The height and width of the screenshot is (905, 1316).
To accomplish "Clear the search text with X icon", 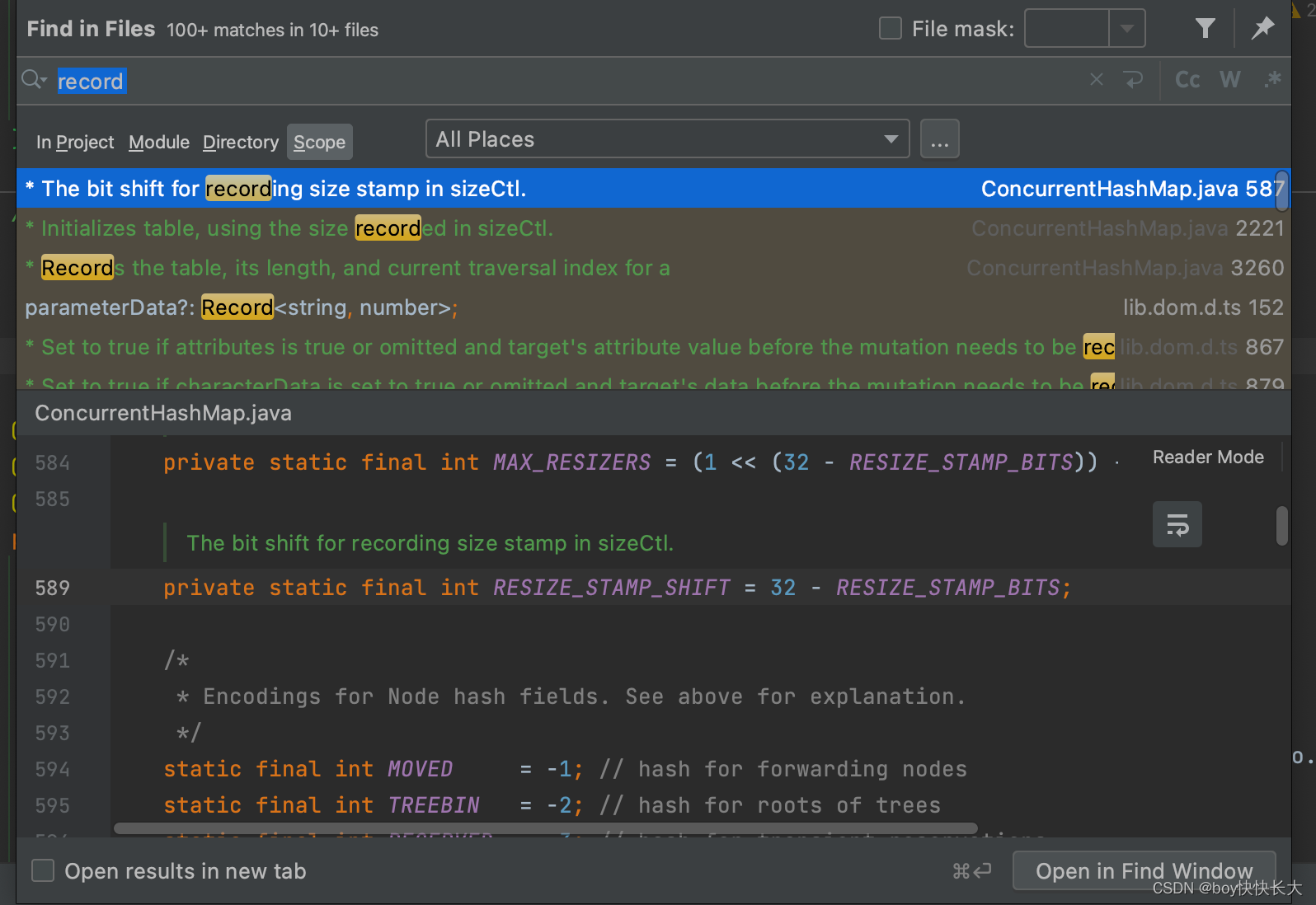I will (x=1096, y=80).
